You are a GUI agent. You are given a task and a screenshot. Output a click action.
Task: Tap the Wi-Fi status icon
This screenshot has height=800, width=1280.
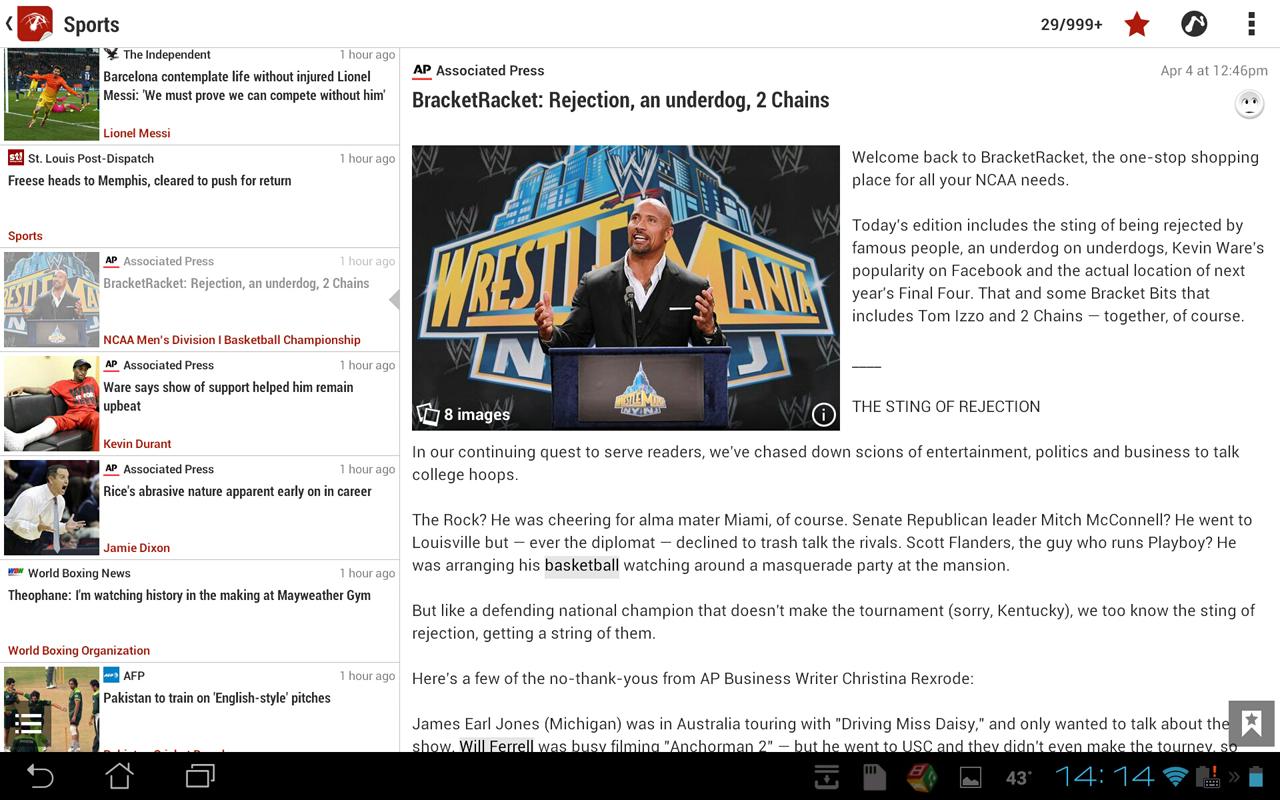(x=1176, y=776)
